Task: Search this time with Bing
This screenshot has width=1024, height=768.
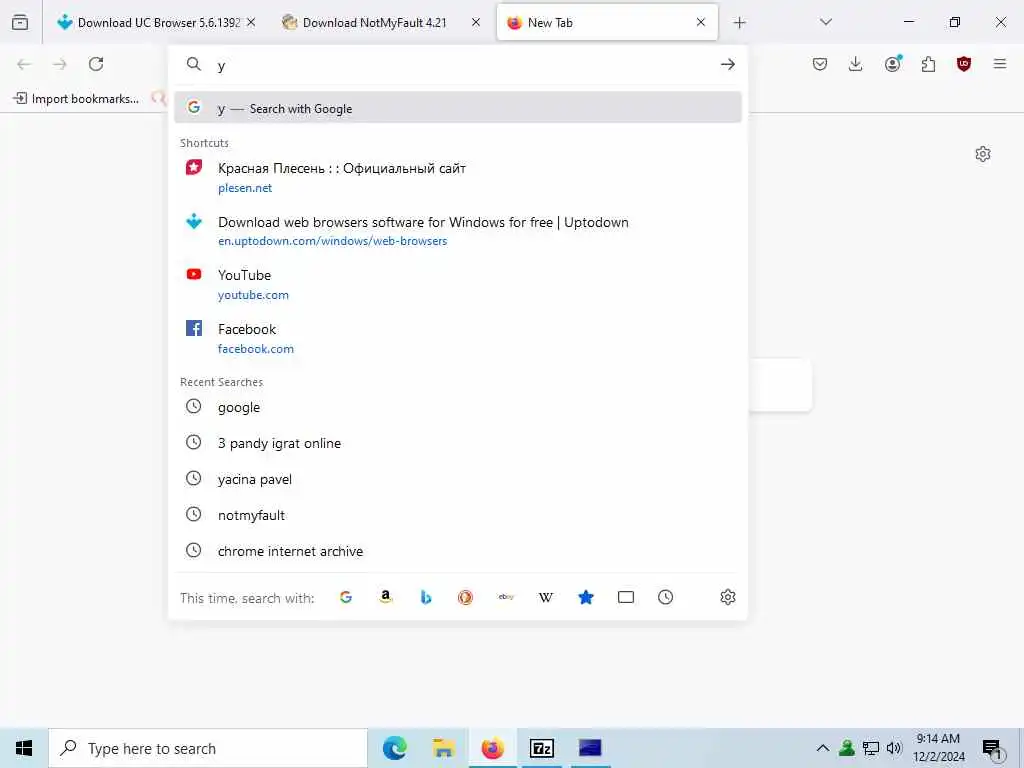Action: point(426,597)
